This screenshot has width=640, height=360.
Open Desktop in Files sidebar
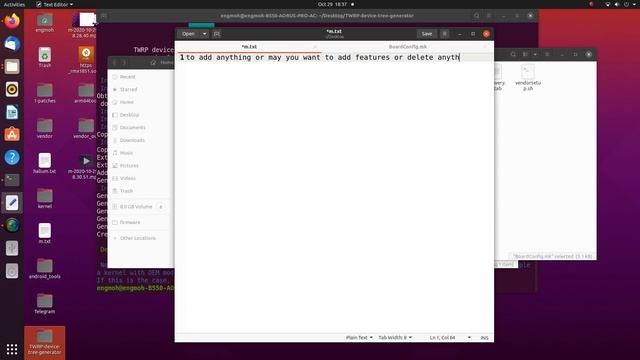point(129,115)
